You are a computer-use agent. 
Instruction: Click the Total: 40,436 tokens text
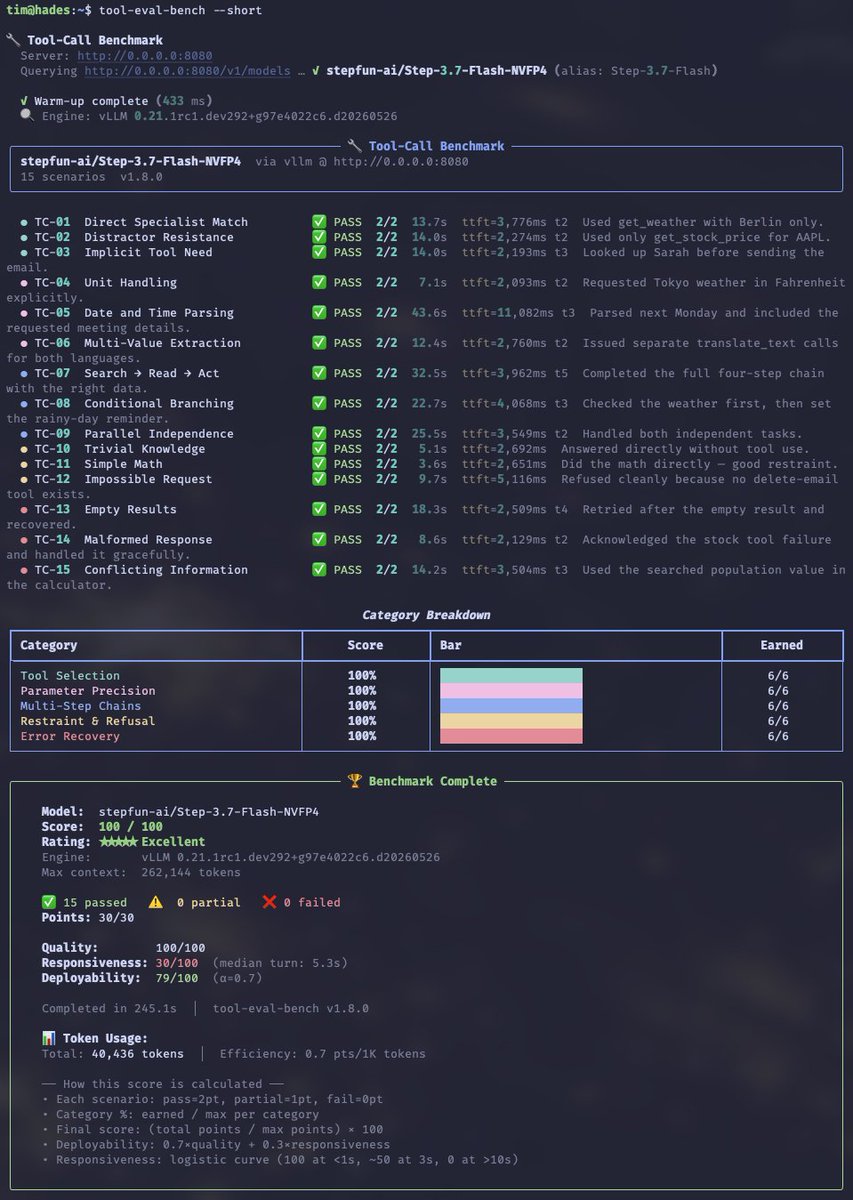coord(112,1053)
